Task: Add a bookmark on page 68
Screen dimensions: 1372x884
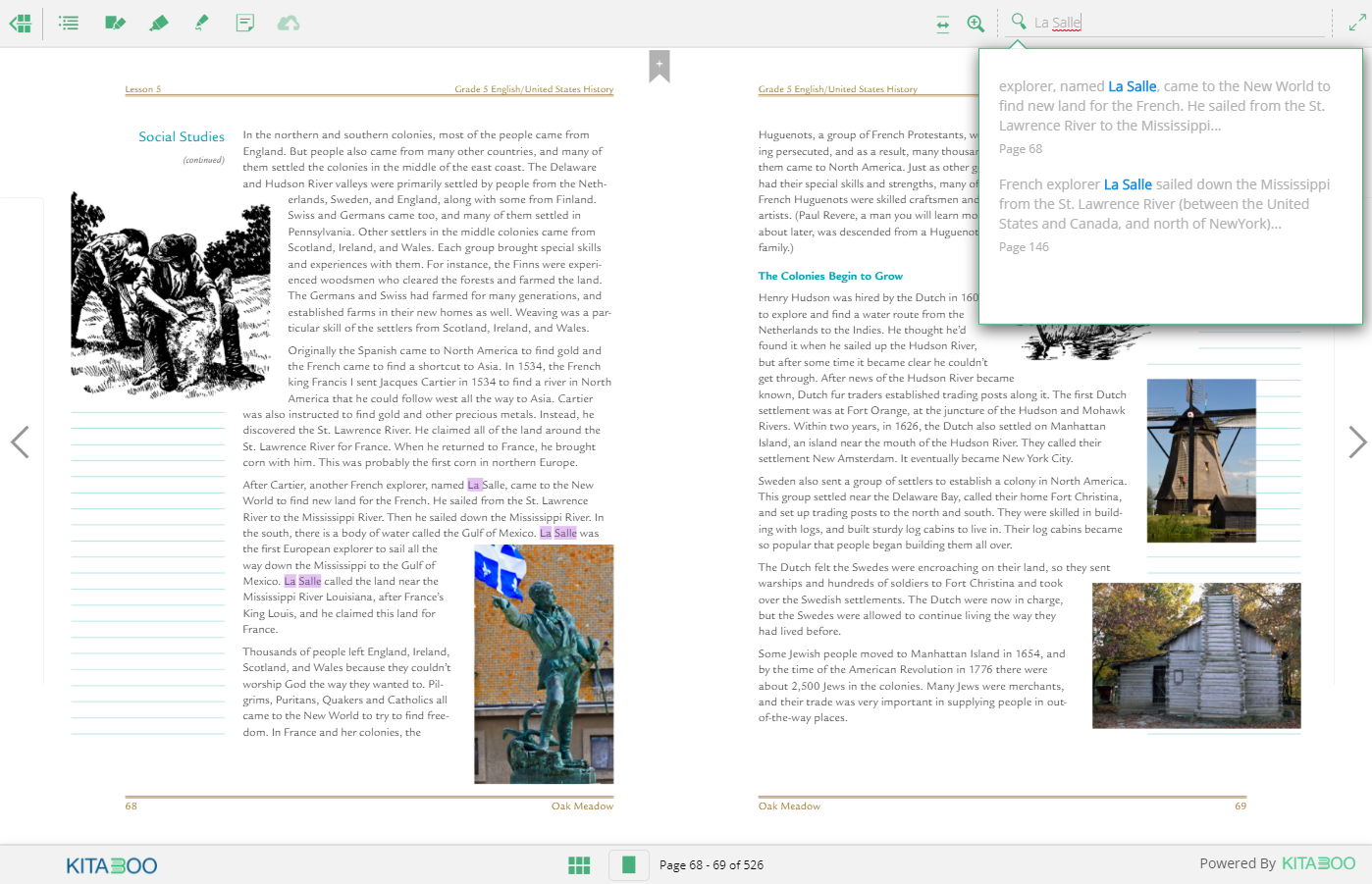Action: [660, 66]
